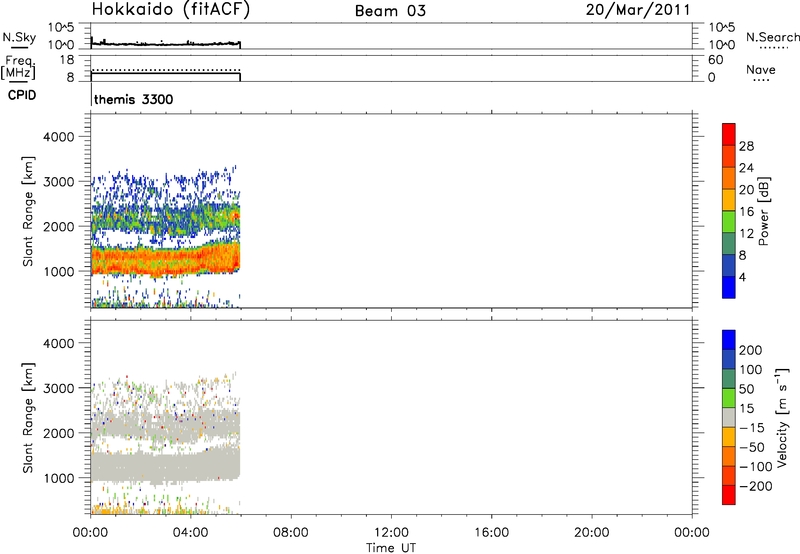Click Power colorbar segment between 4 and 8

[x=729, y=265]
